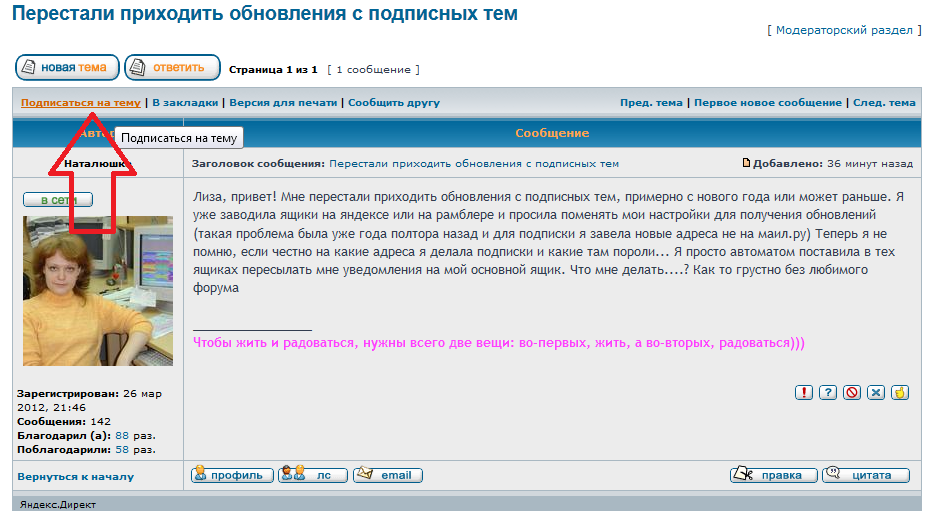The width and height of the screenshot is (930, 511).
Task: Click the thumbs-up thank icon
Action: click(x=900, y=392)
